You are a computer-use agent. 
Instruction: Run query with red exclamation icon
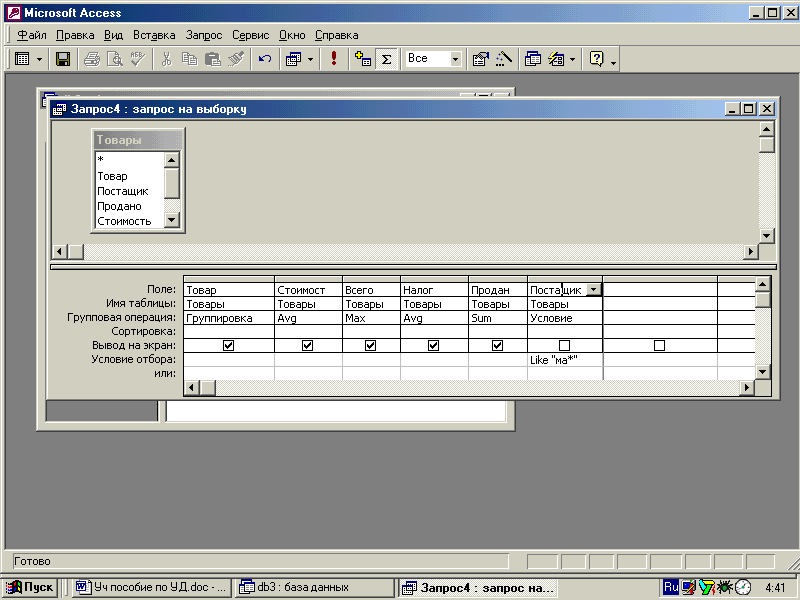tap(334, 59)
